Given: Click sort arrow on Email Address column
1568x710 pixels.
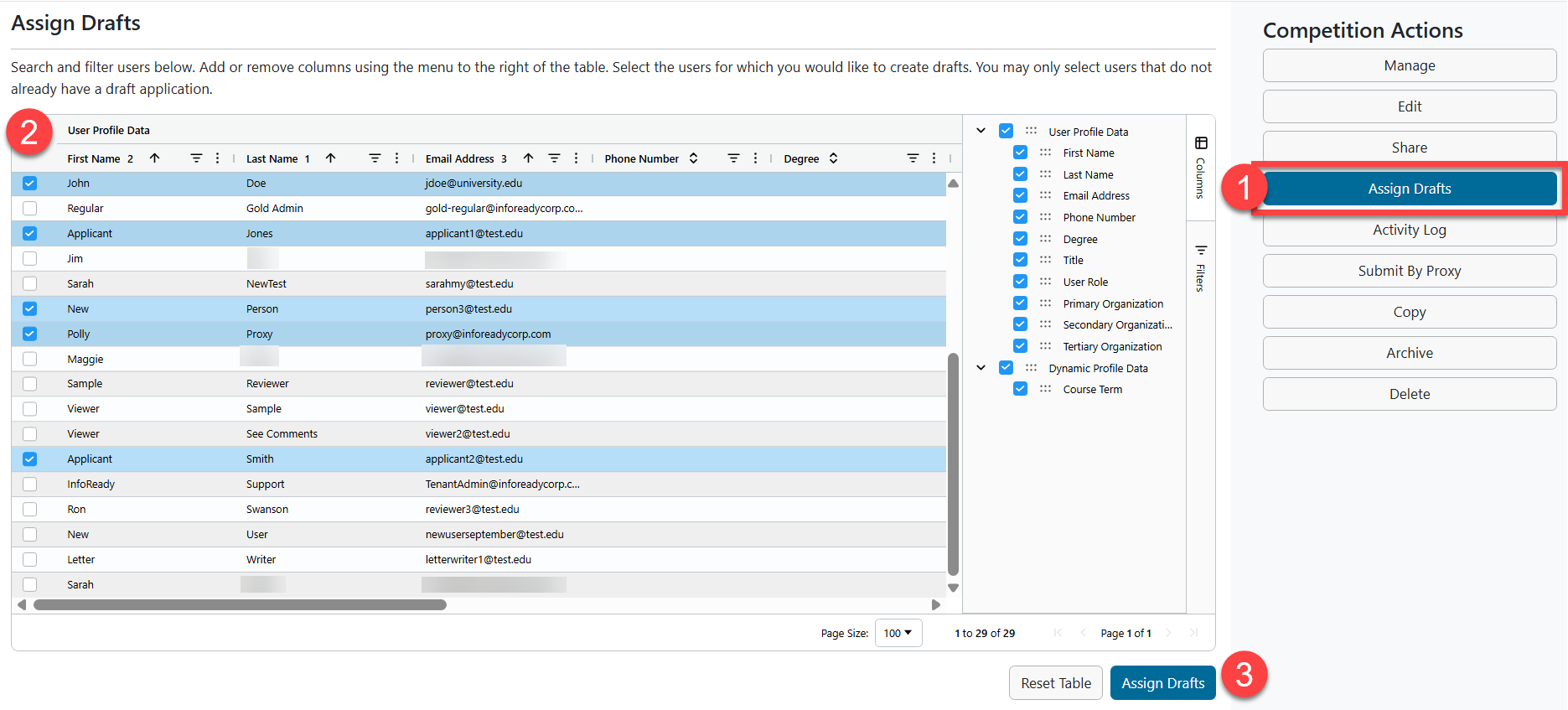Looking at the screenshot, I should (x=528, y=158).
